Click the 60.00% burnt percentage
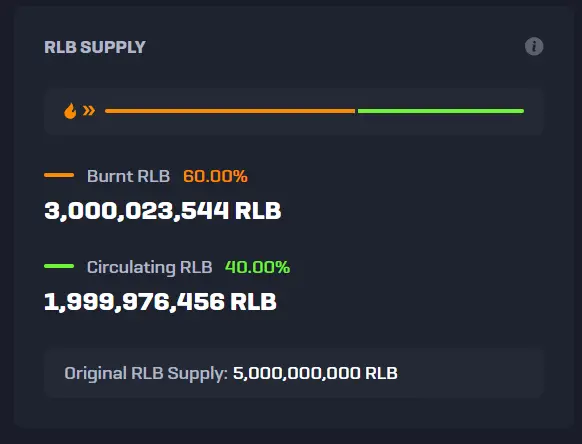 point(215,176)
